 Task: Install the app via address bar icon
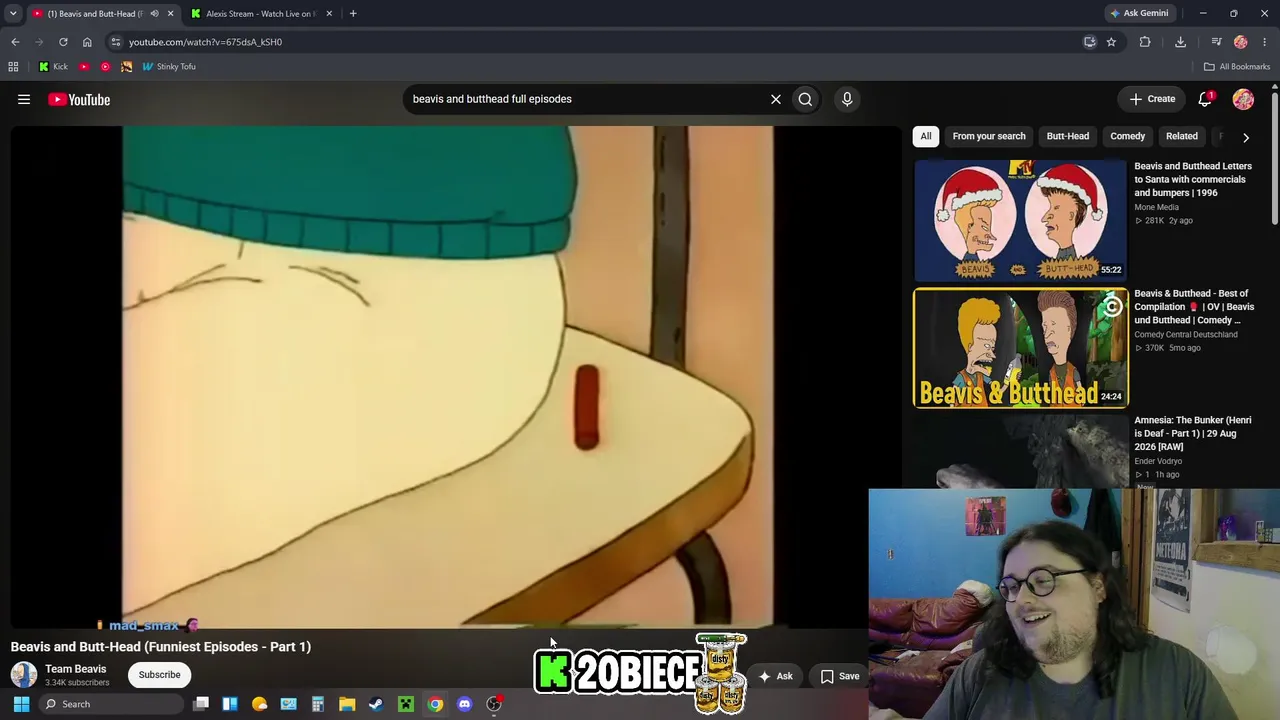click(1090, 42)
